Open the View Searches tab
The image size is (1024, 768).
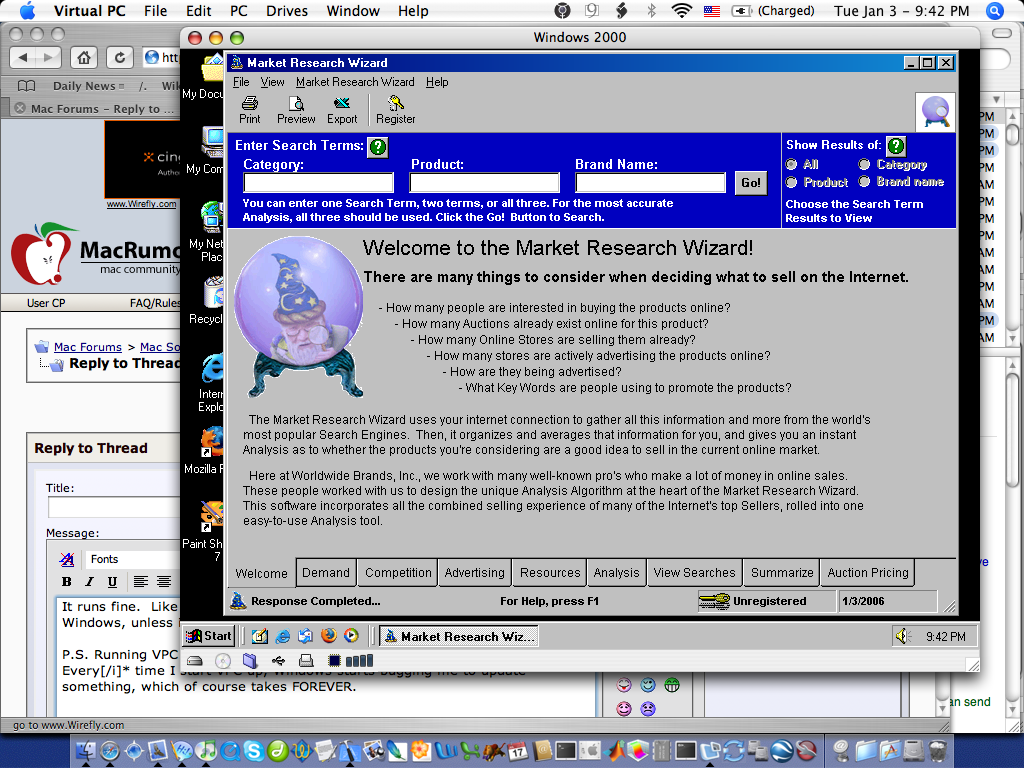point(694,573)
